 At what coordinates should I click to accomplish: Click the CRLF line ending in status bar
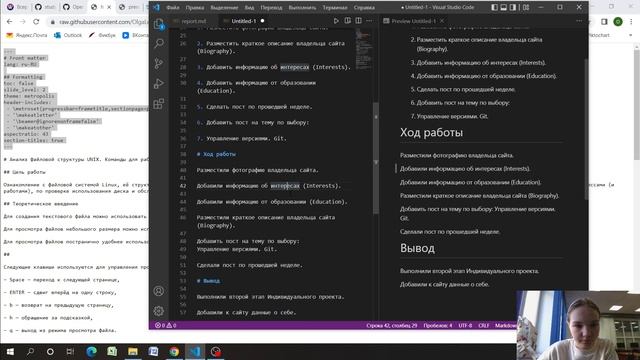[484, 325]
